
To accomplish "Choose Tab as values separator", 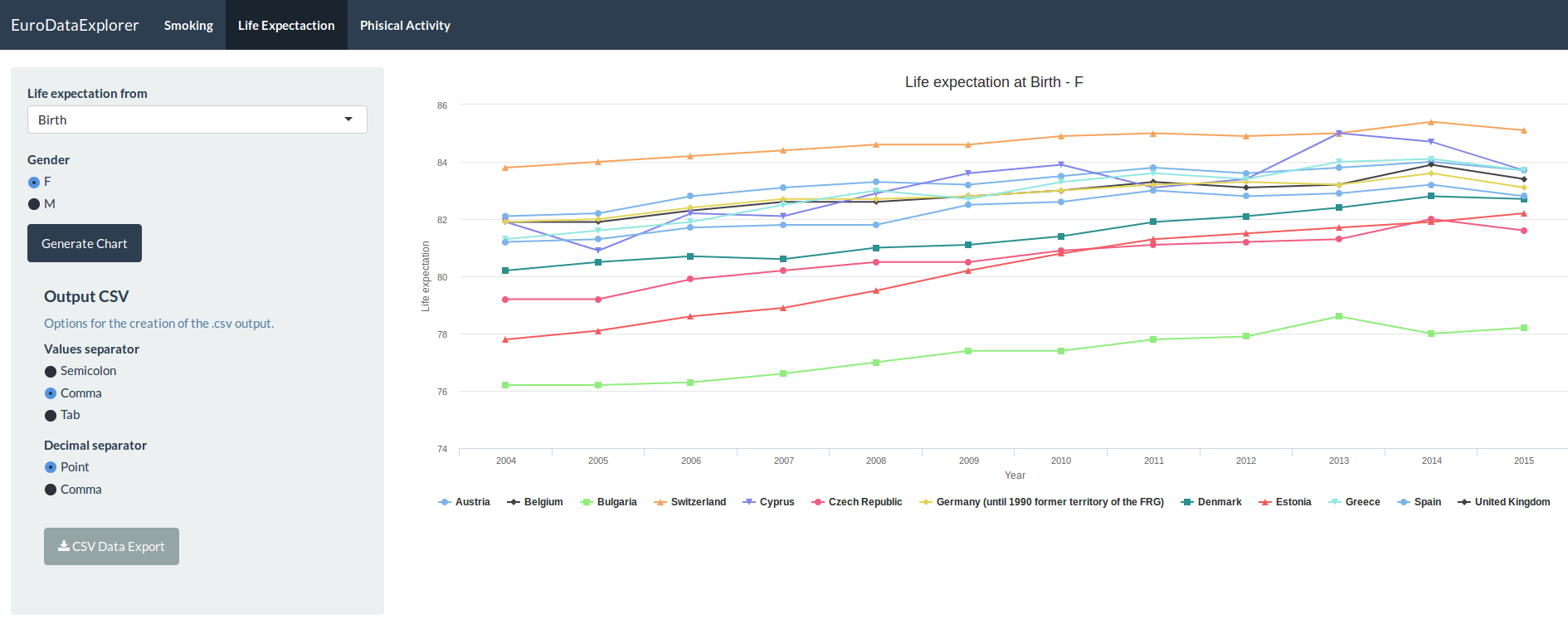I will click(51, 415).
